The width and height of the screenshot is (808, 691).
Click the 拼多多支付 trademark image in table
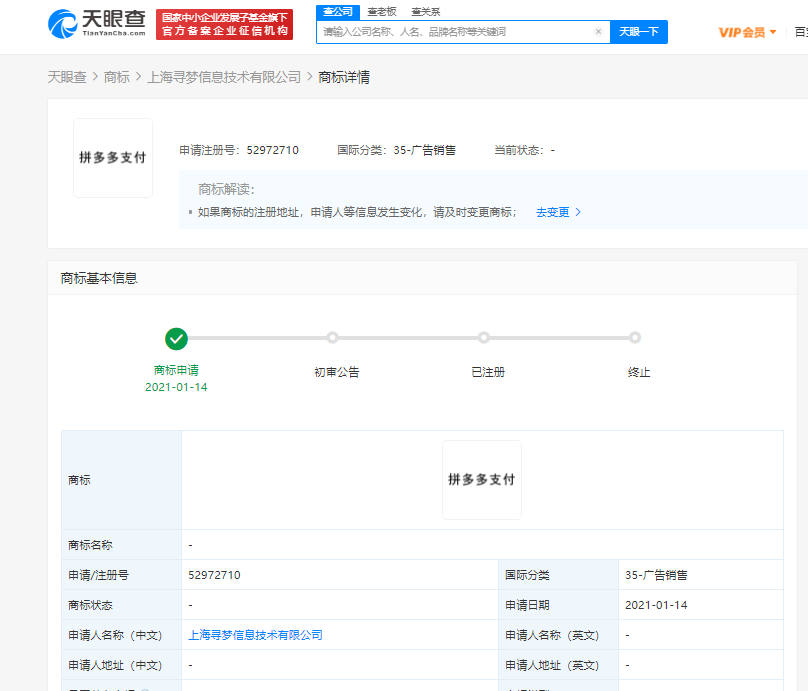[481, 480]
